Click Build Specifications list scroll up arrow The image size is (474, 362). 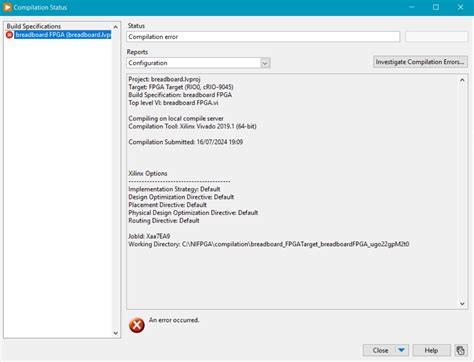[x=116, y=27]
